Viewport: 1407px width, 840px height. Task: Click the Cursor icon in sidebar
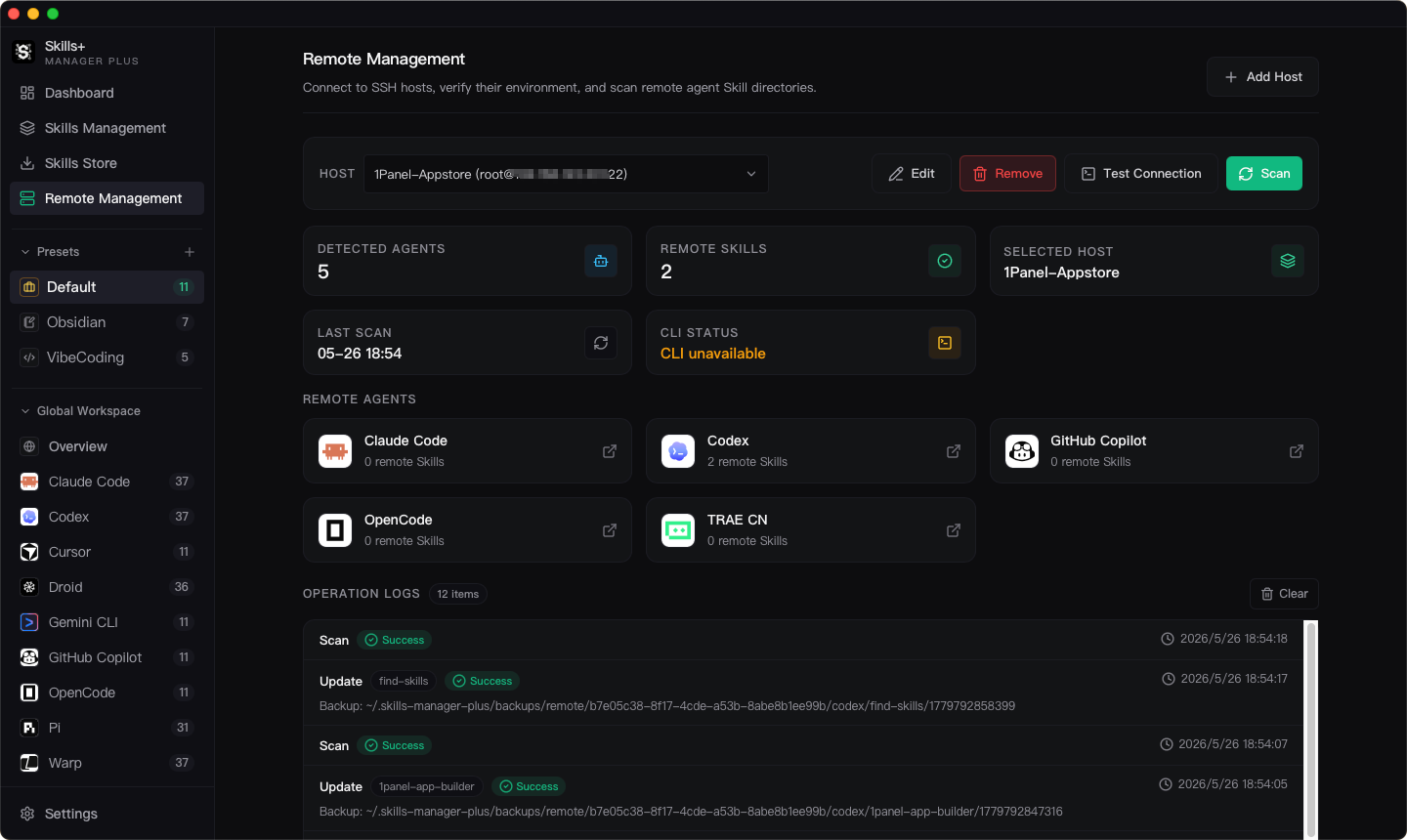point(29,552)
